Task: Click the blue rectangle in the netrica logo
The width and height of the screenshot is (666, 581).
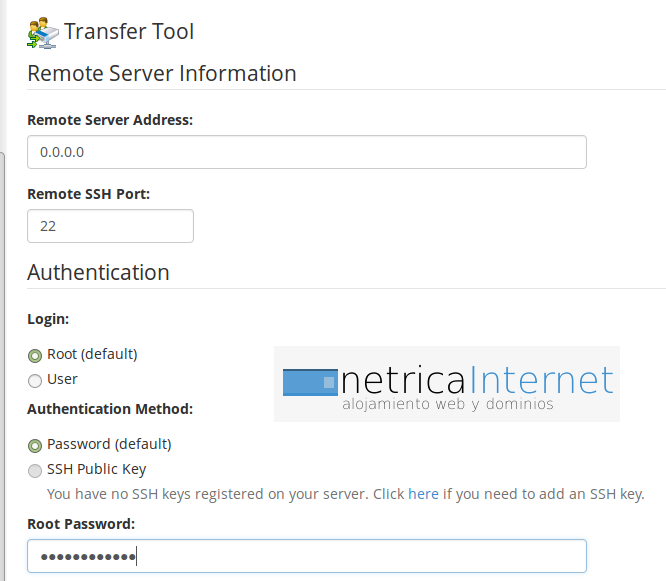Action: coord(309,382)
